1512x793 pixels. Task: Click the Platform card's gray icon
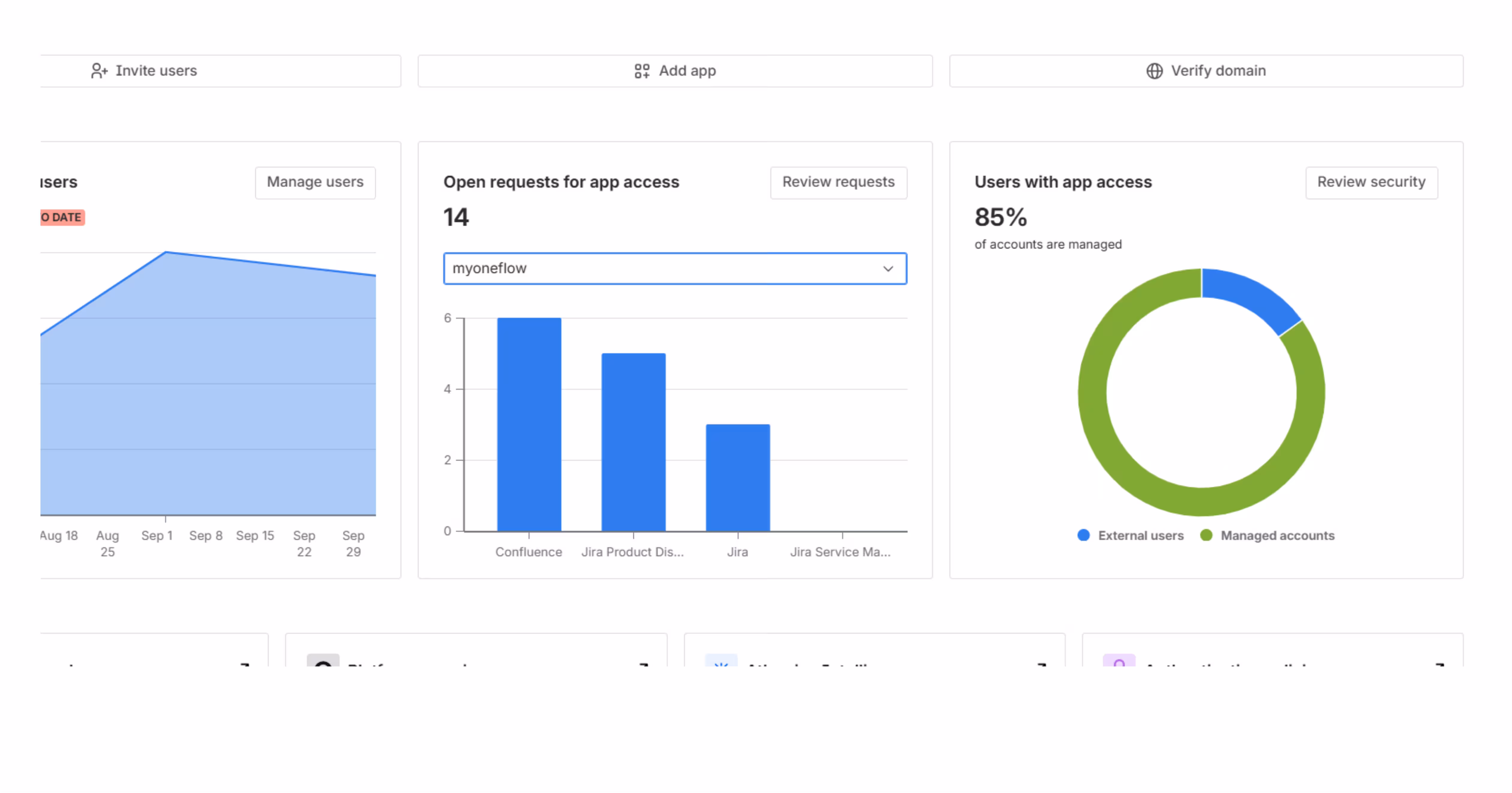pyautogui.click(x=323, y=660)
